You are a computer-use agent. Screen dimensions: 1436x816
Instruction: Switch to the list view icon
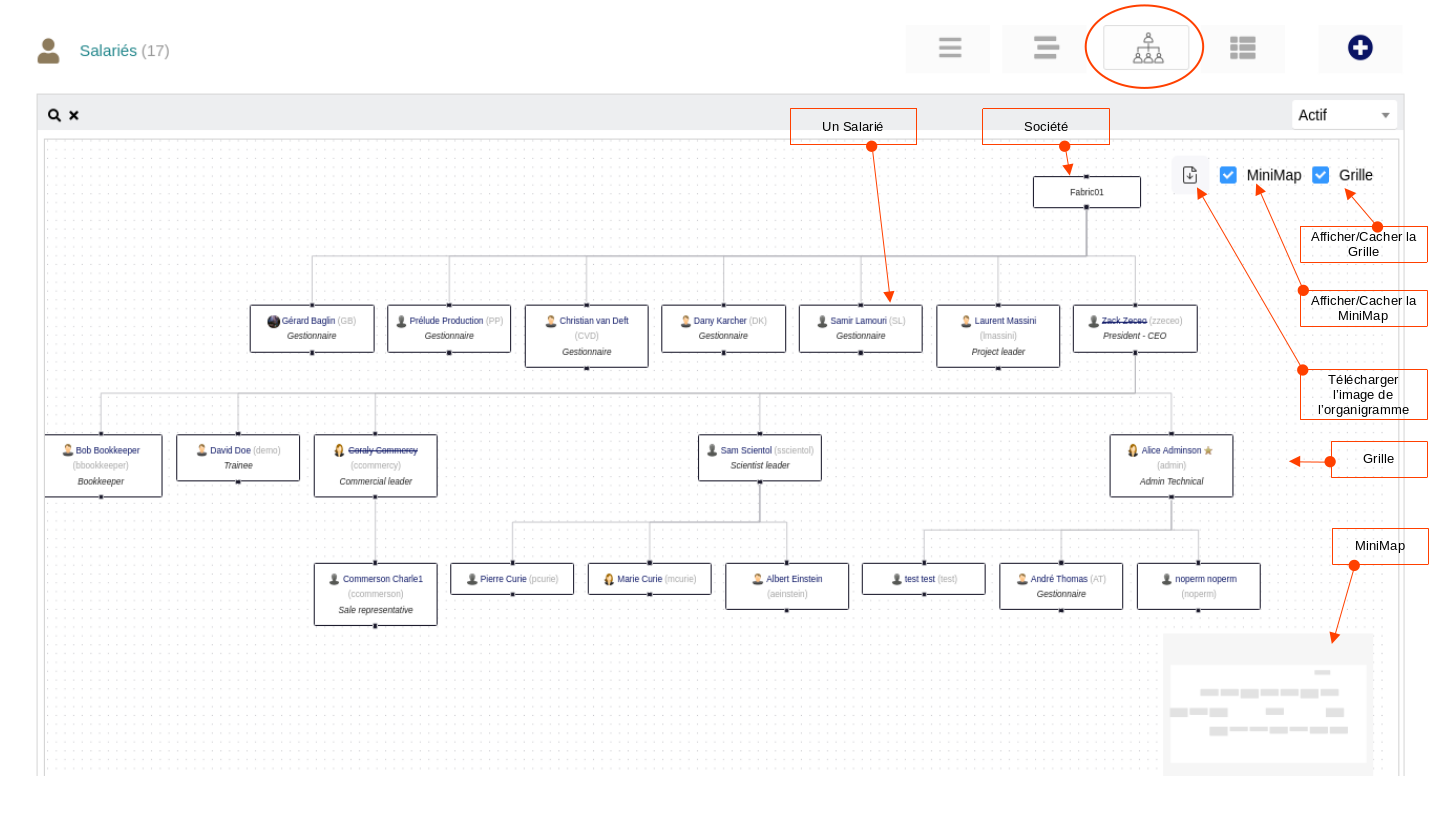[x=949, y=48]
